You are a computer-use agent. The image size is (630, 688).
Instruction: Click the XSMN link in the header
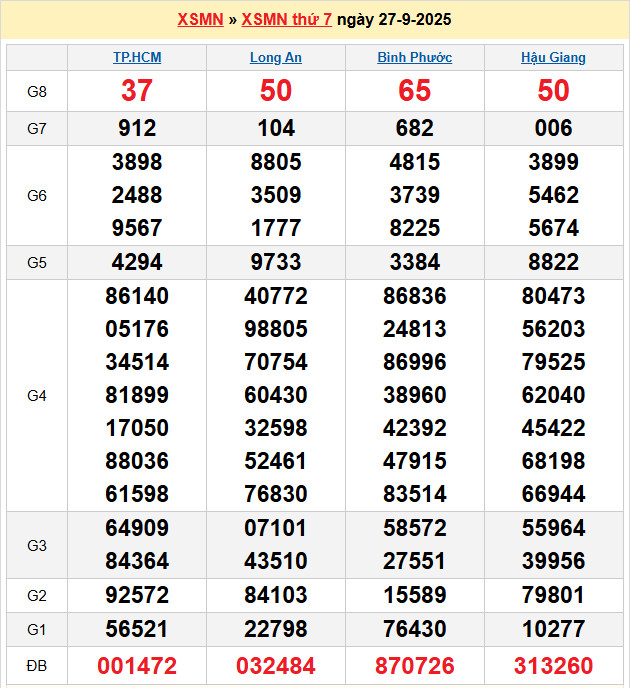tap(200, 19)
